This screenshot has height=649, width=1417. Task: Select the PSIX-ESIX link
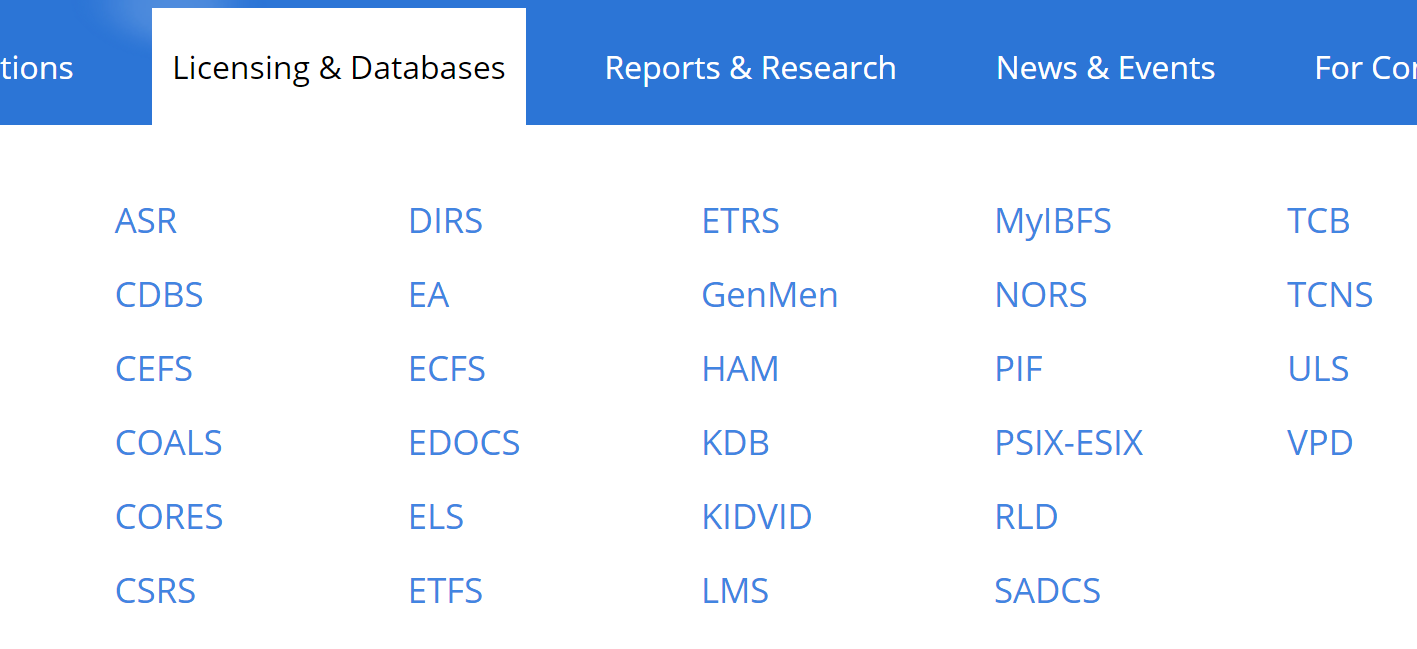pos(1068,443)
